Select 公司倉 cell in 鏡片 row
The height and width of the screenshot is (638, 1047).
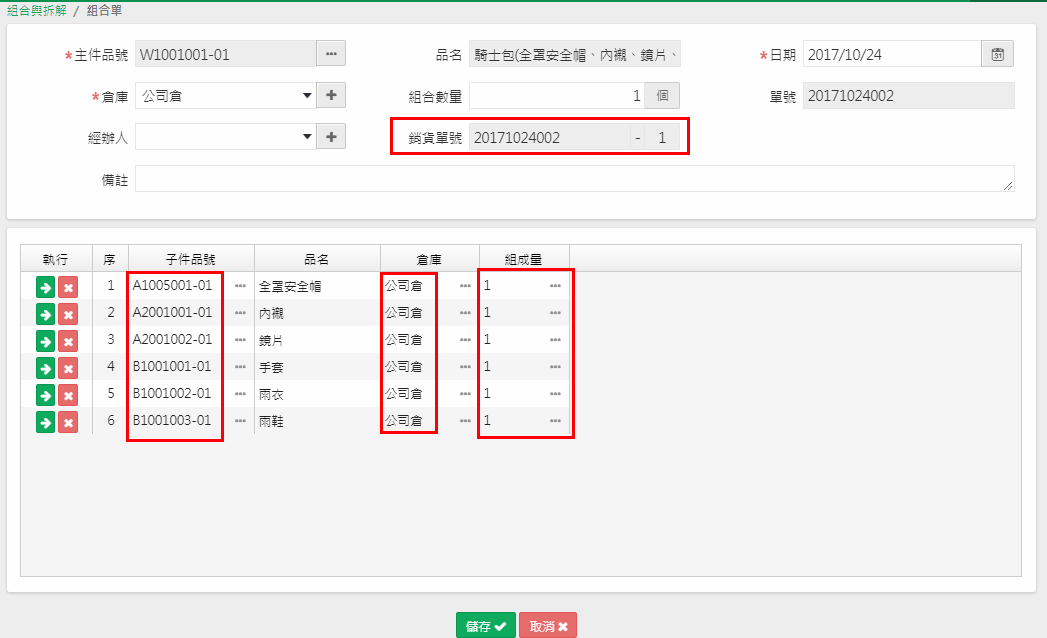404,339
